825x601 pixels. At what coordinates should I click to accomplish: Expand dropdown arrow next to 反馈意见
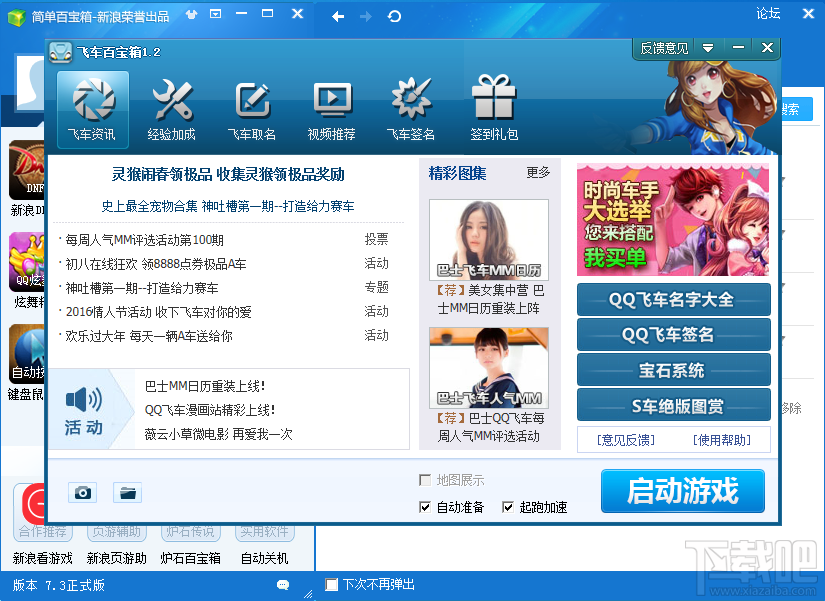[708, 48]
